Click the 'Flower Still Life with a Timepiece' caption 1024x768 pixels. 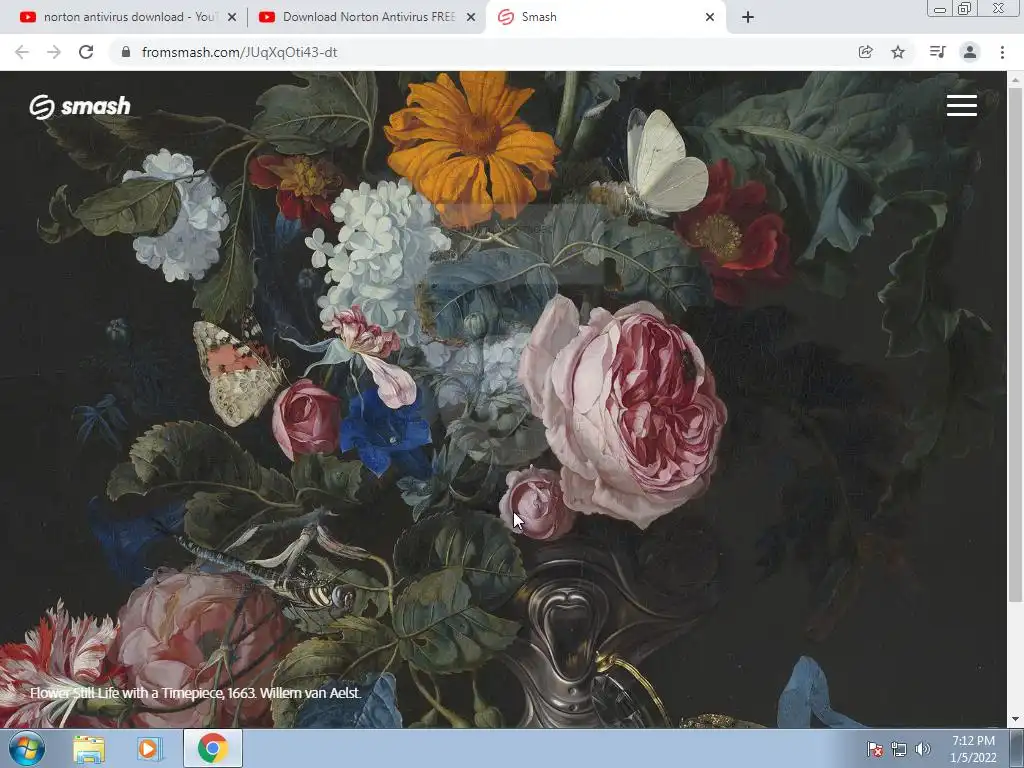tap(195, 693)
